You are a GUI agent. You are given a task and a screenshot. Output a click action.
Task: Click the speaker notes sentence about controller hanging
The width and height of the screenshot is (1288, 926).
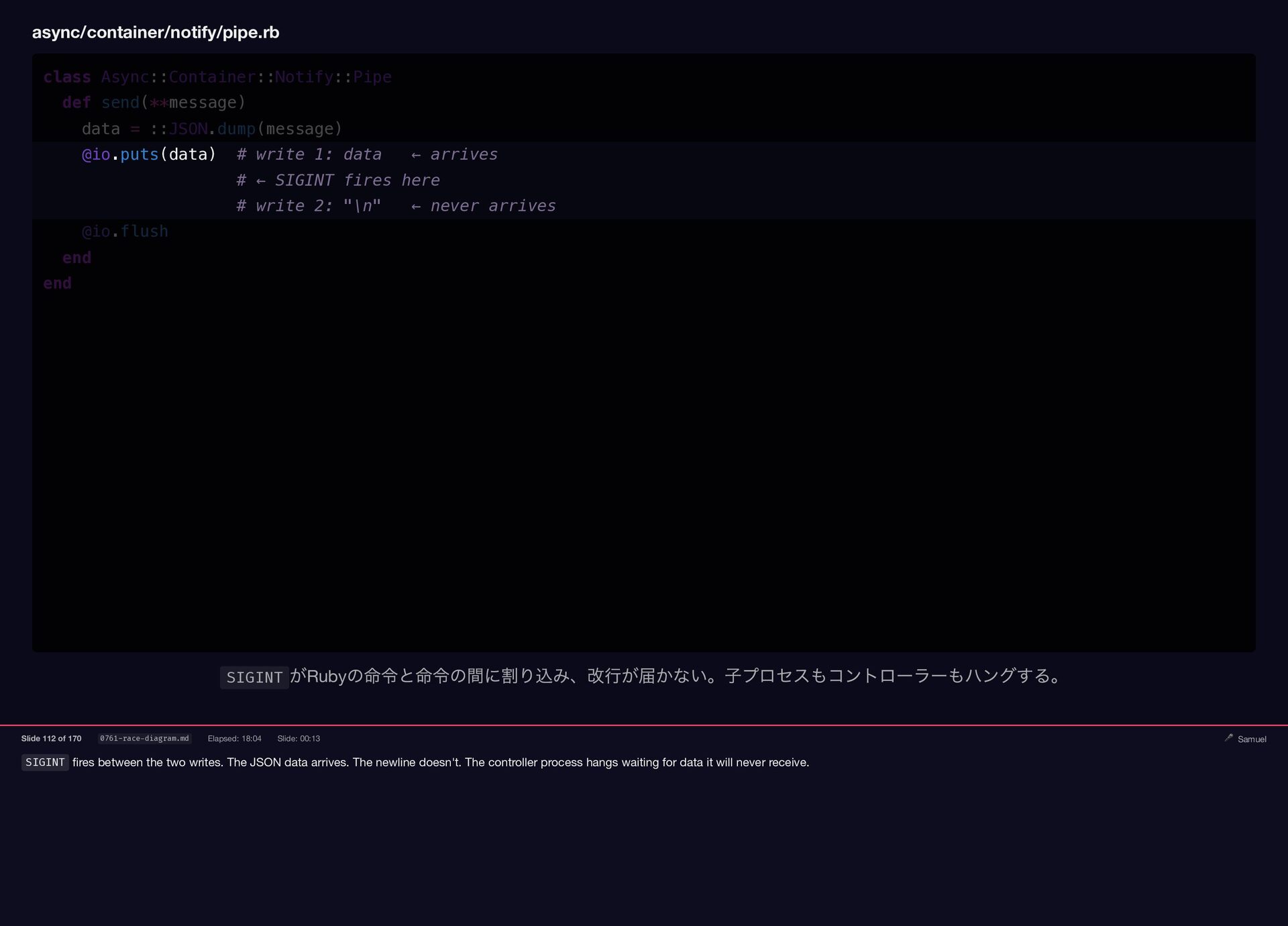(x=637, y=762)
